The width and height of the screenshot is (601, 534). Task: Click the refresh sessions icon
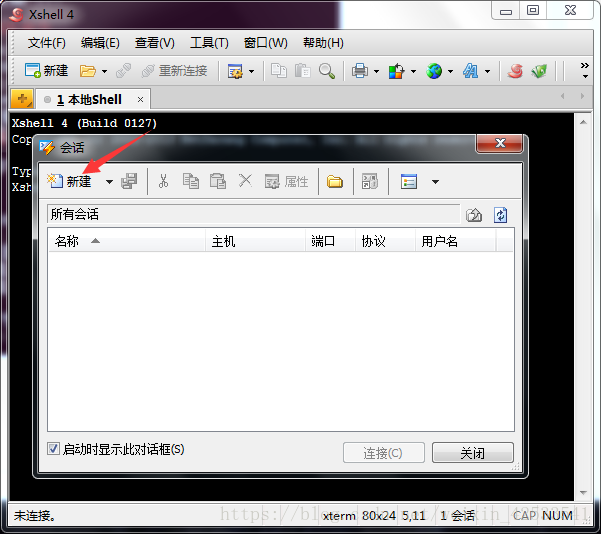tap(501, 215)
